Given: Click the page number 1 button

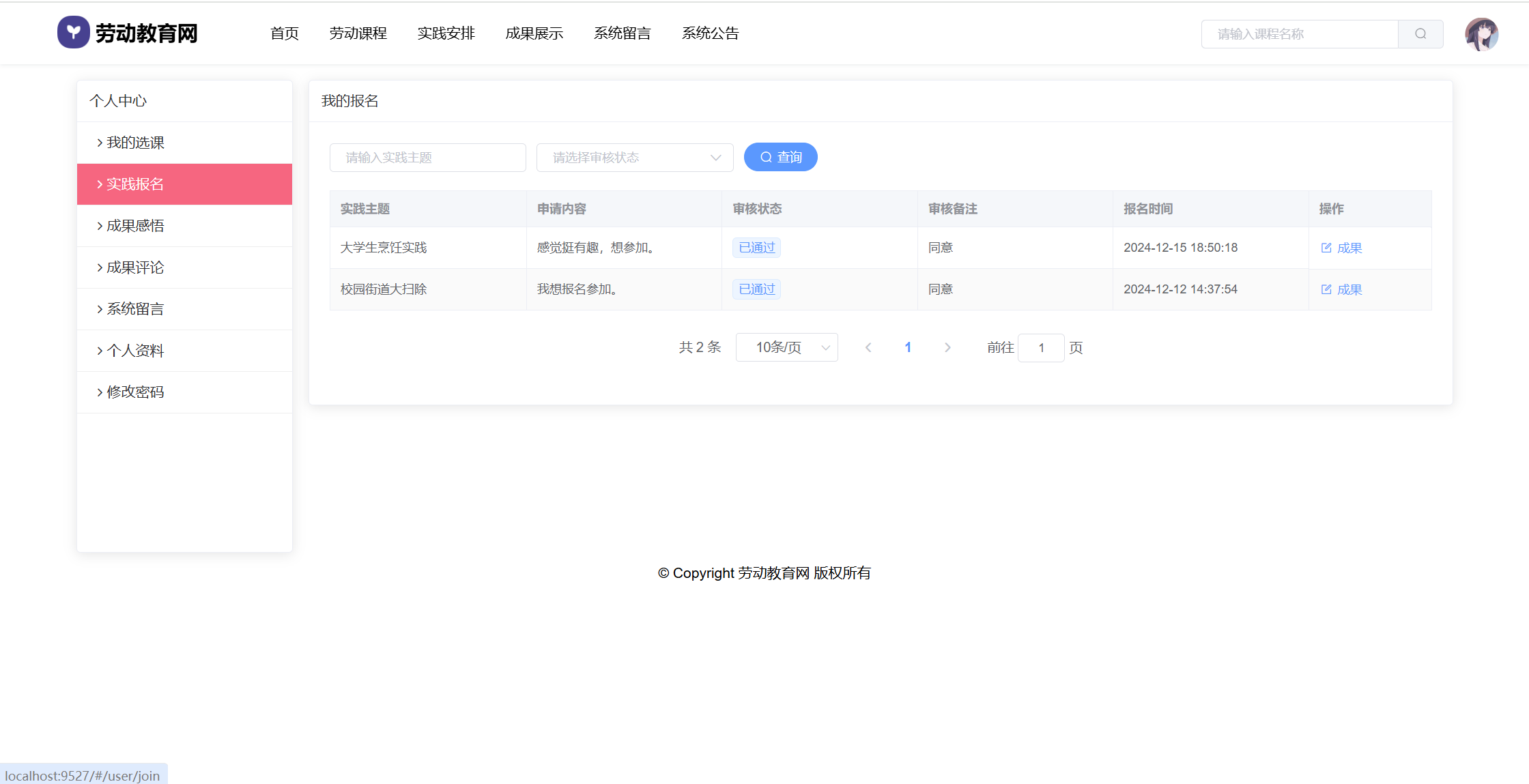Looking at the screenshot, I should 908,348.
